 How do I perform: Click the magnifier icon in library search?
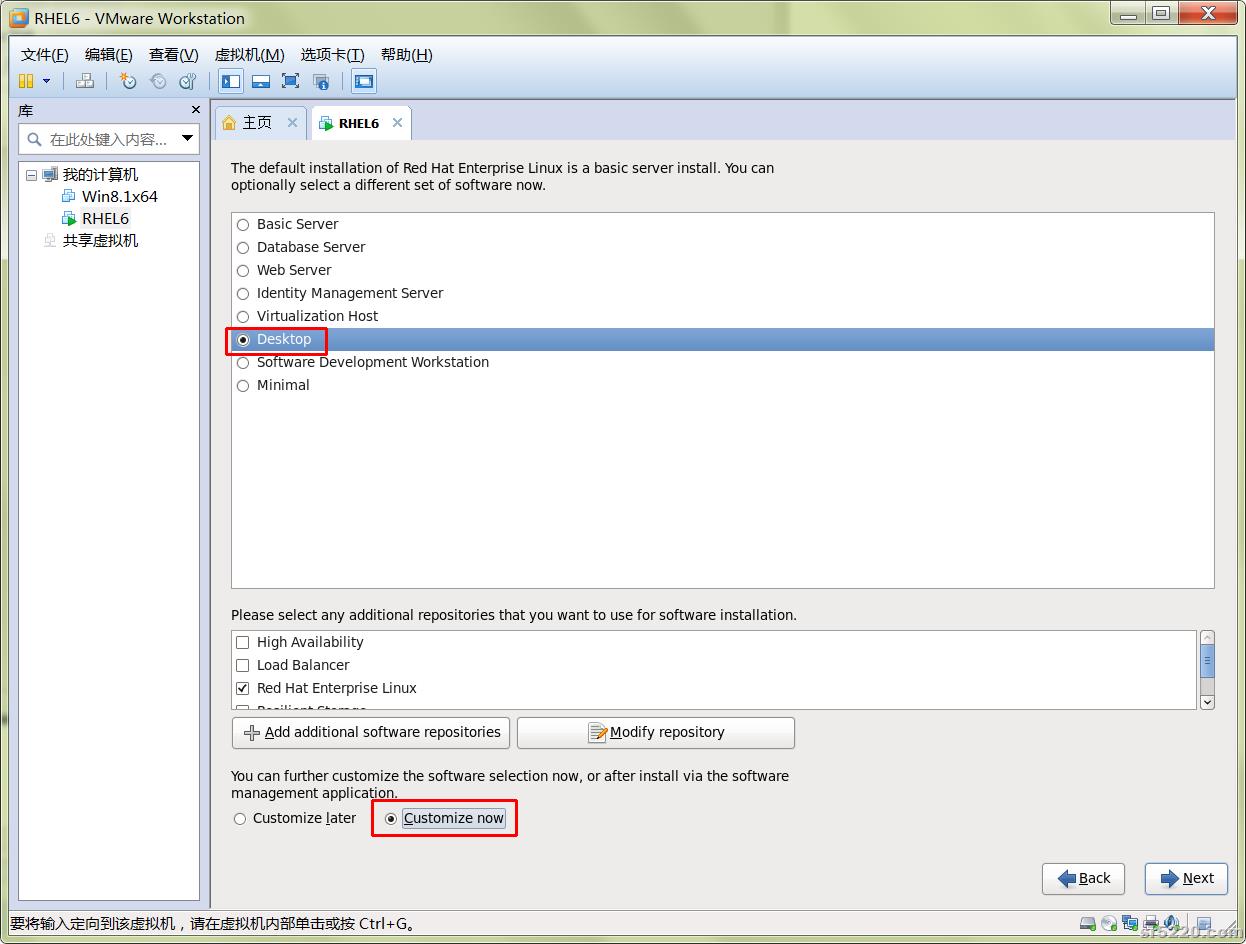(x=35, y=139)
